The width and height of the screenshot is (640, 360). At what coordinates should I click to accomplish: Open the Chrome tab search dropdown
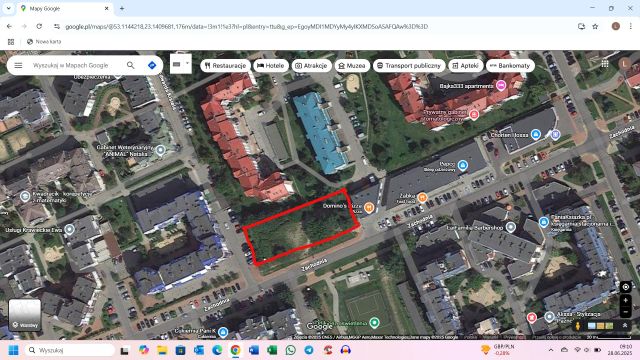(x=9, y=8)
